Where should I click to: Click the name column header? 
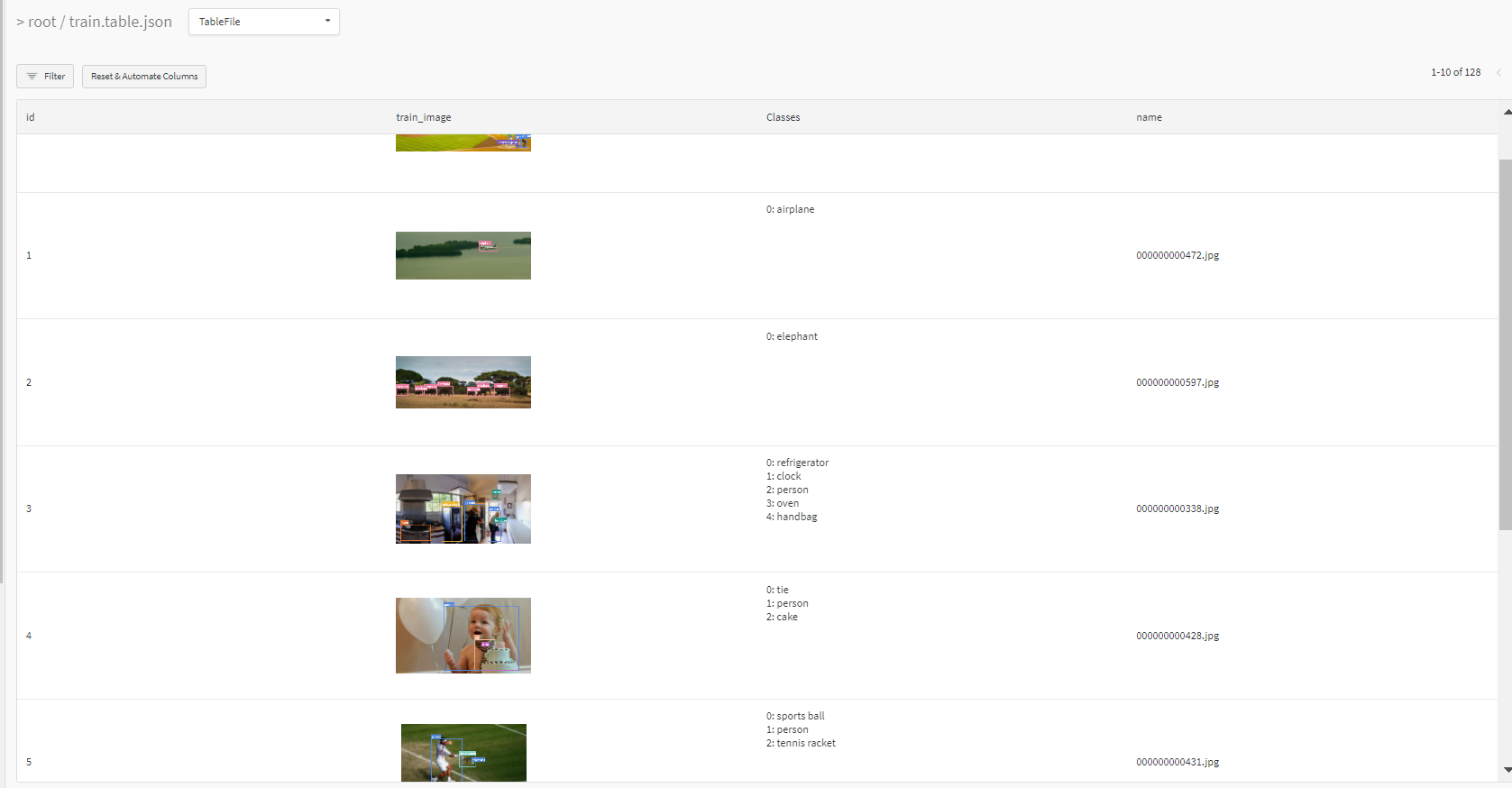tap(1149, 117)
